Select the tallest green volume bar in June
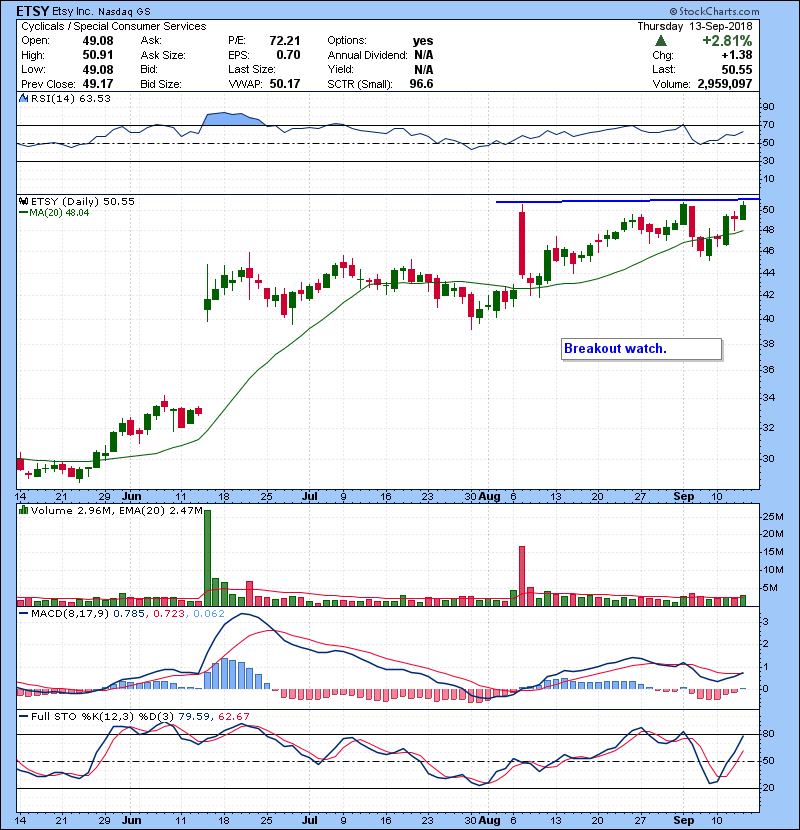 pos(208,557)
